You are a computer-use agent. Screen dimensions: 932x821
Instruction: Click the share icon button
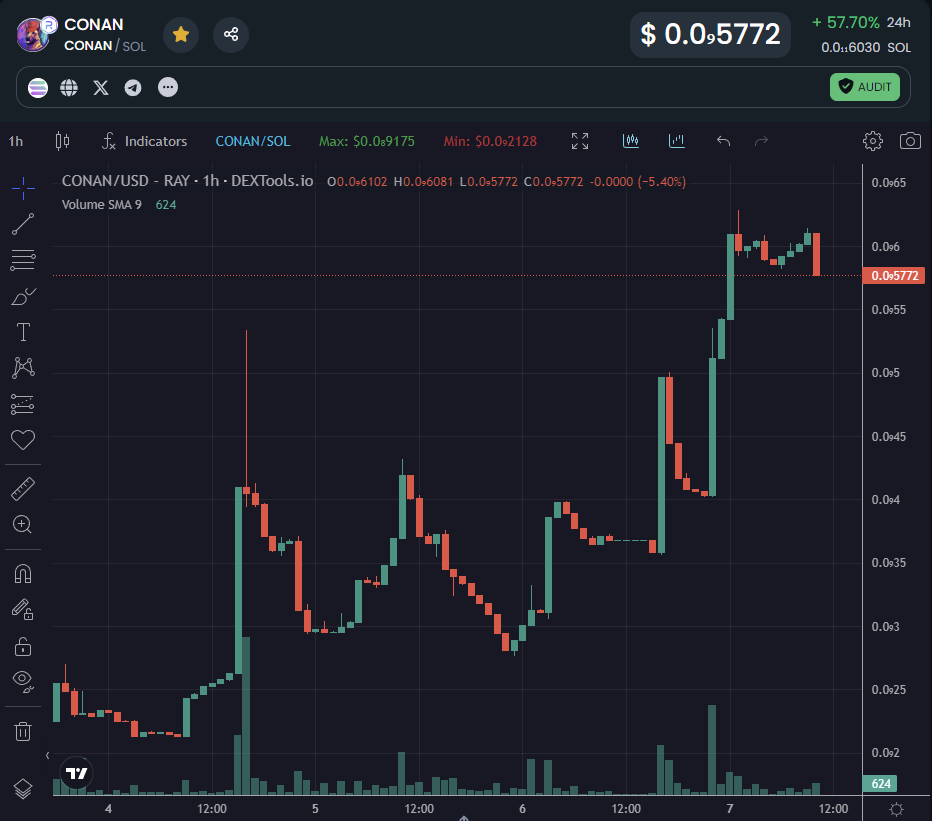tap(231, 34)
